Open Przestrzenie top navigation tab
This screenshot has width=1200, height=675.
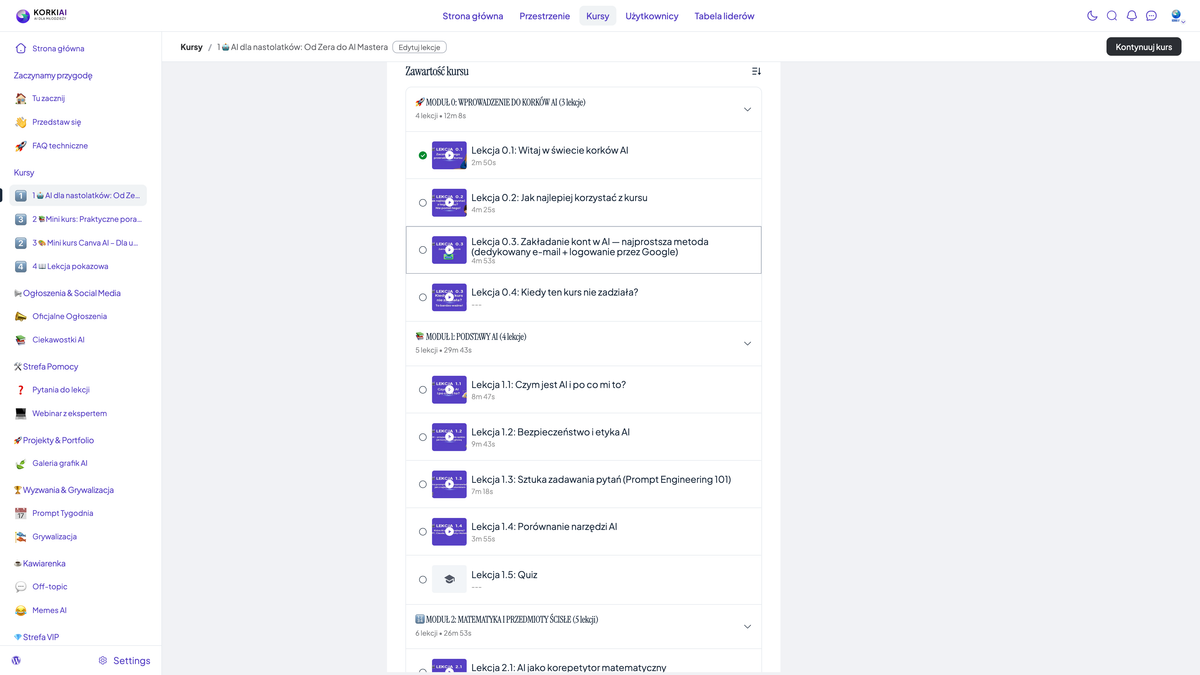point(545,16)
